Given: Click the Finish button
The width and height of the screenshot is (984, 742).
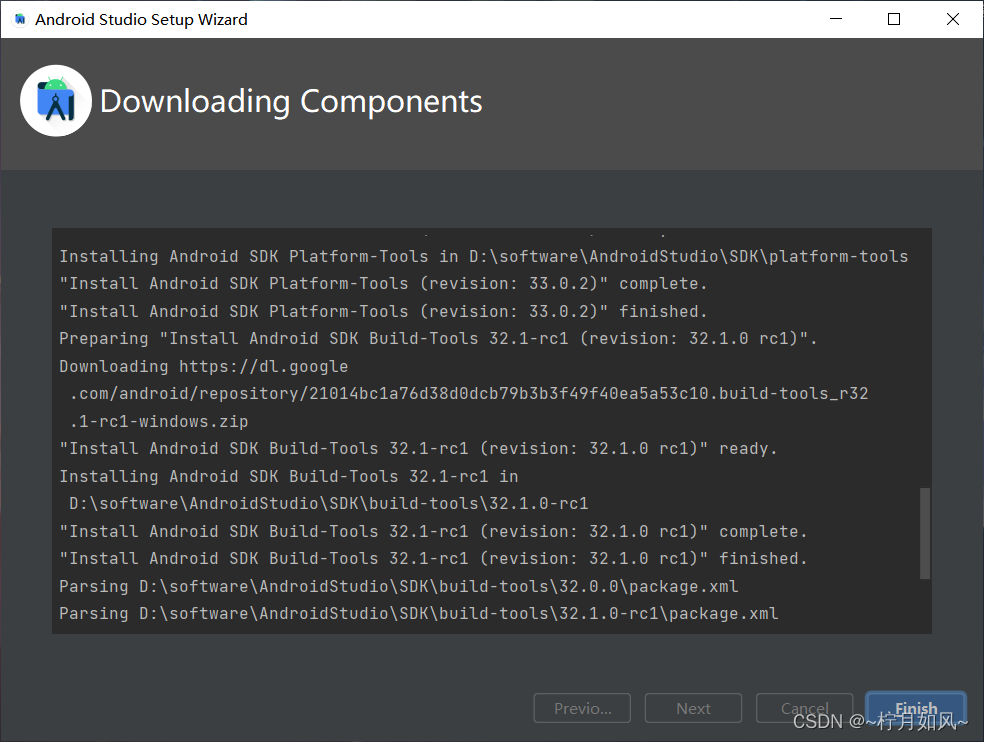Looking at the screenshot, I should (916, 708).
